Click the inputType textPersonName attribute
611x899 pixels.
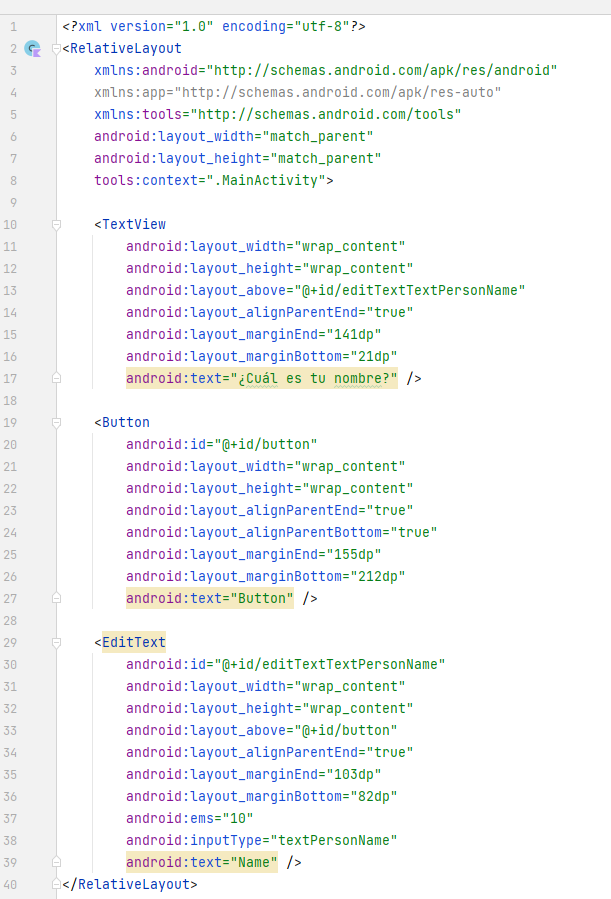(x=261, y=841)
